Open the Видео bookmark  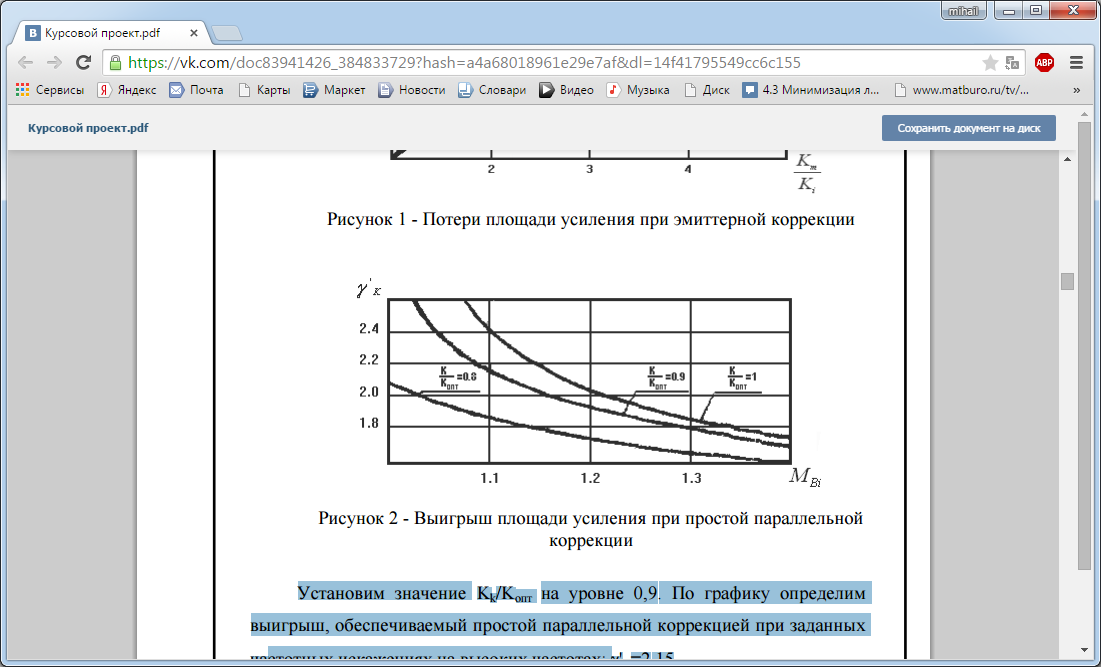567,90
